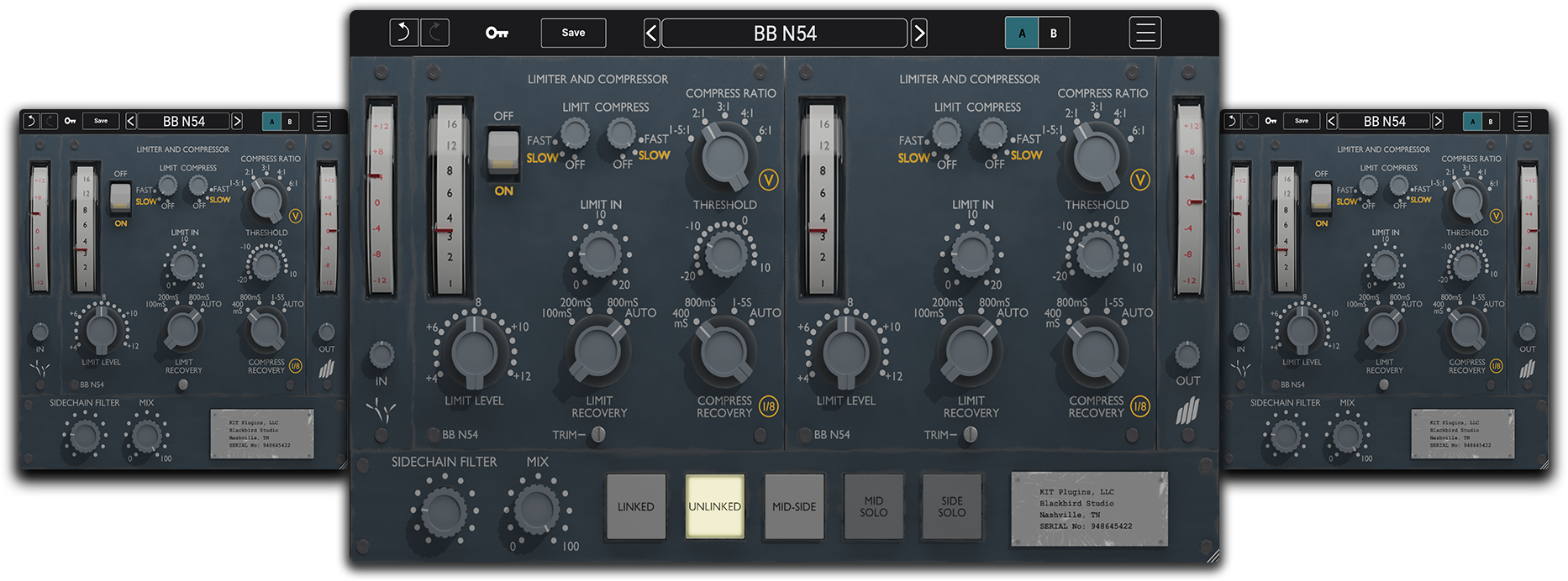Advance to next preset in center plugin
The height and width of the screenshot is (581, 1568).
[919, 34]
